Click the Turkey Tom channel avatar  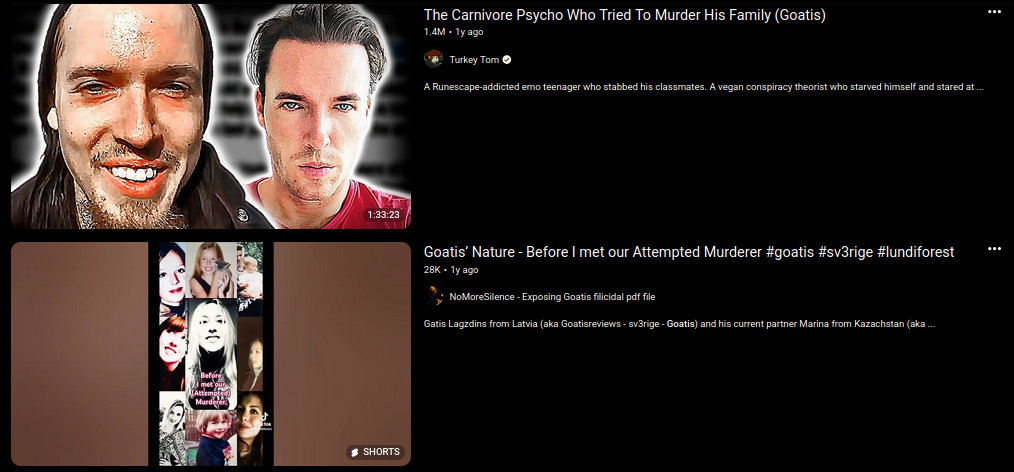click(433, 59)
